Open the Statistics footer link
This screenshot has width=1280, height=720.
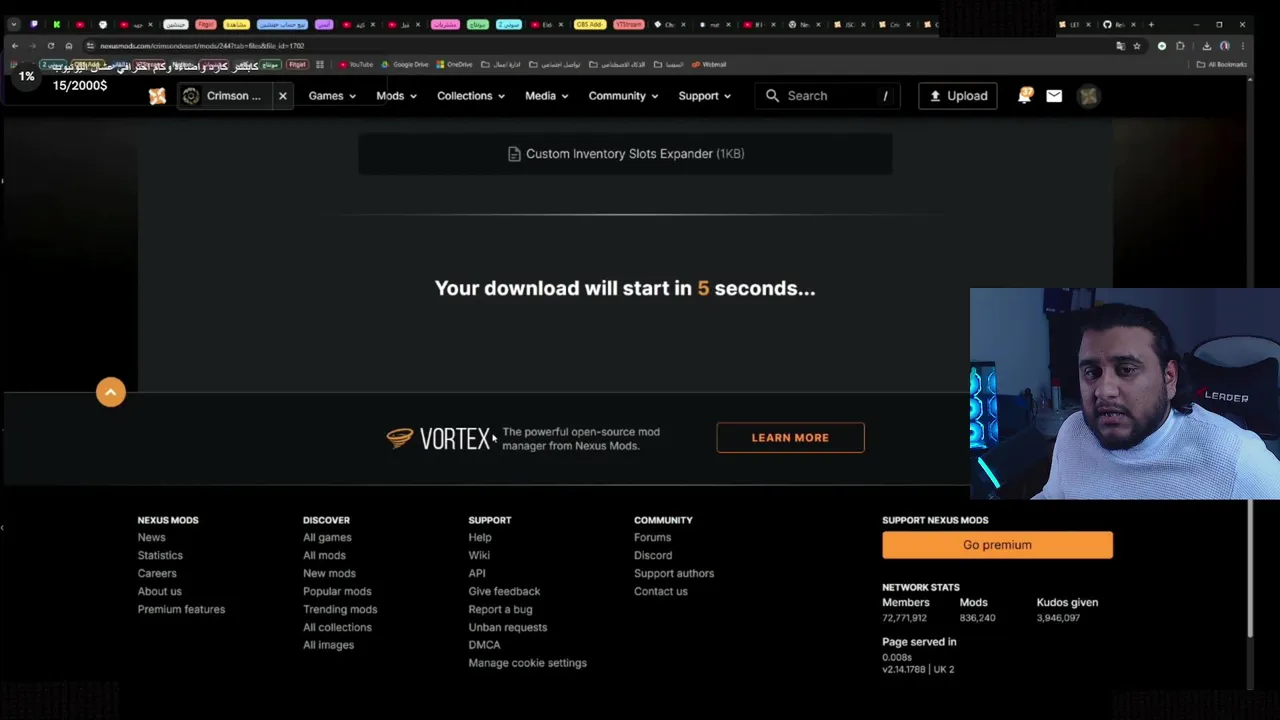160,556
